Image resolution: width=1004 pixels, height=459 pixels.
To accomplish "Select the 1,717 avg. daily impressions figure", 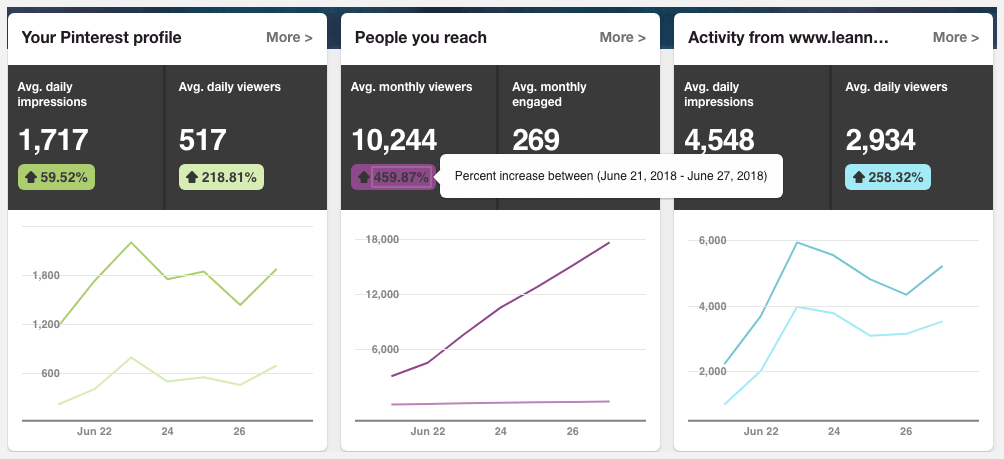I will coord(53,140).
